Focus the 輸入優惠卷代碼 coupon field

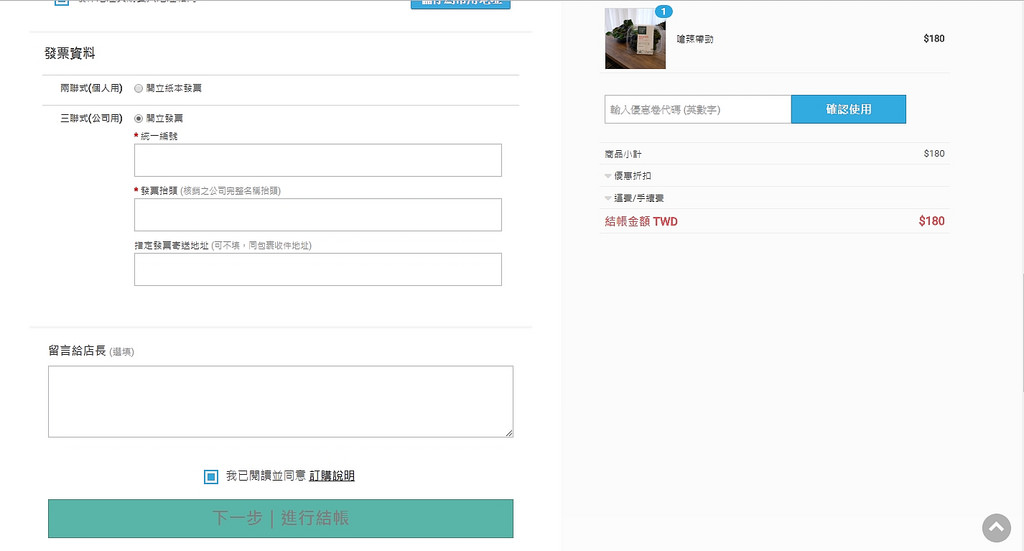[x=697, y=109]
